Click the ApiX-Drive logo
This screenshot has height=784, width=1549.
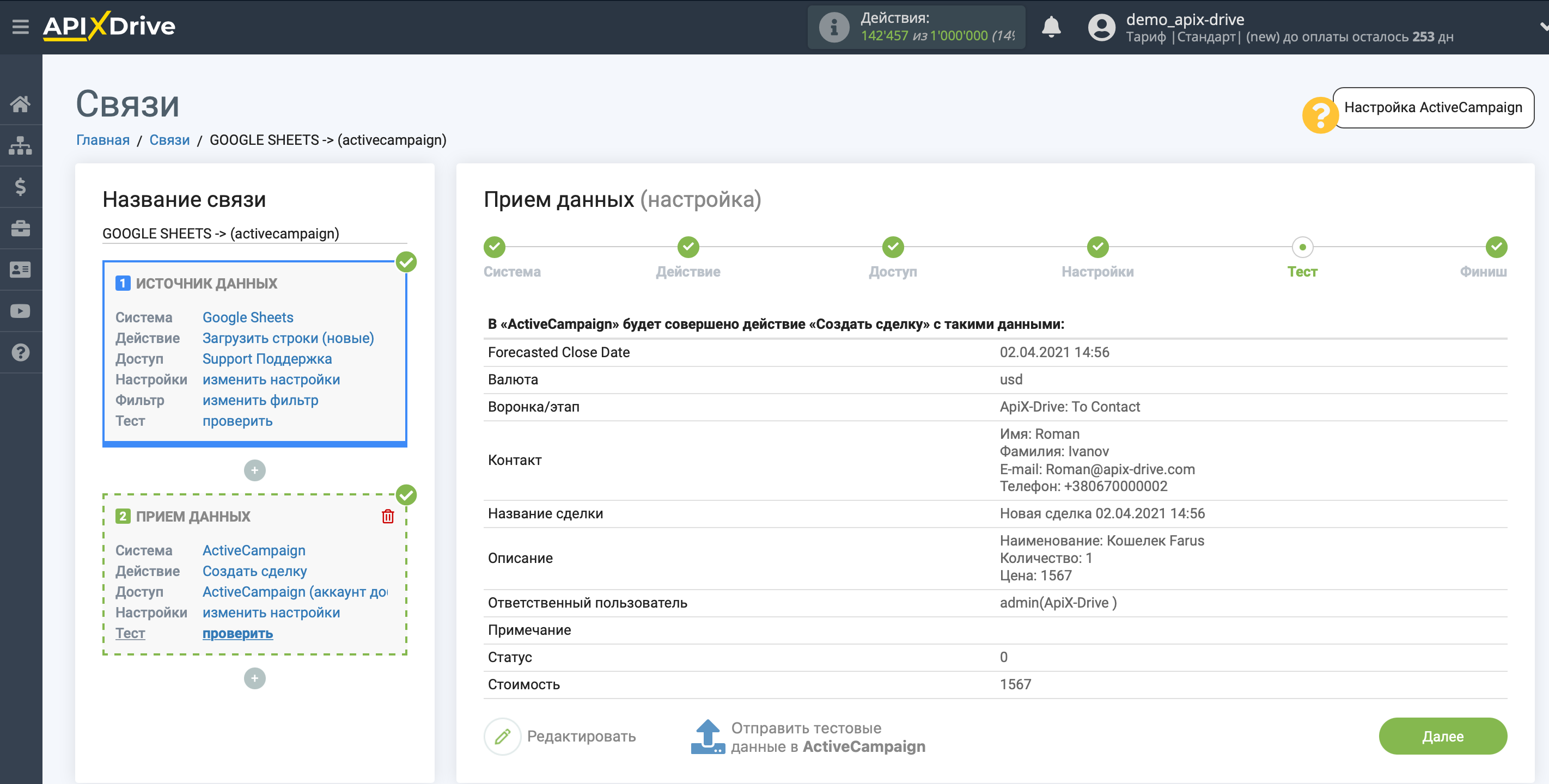tap(109, 26)
